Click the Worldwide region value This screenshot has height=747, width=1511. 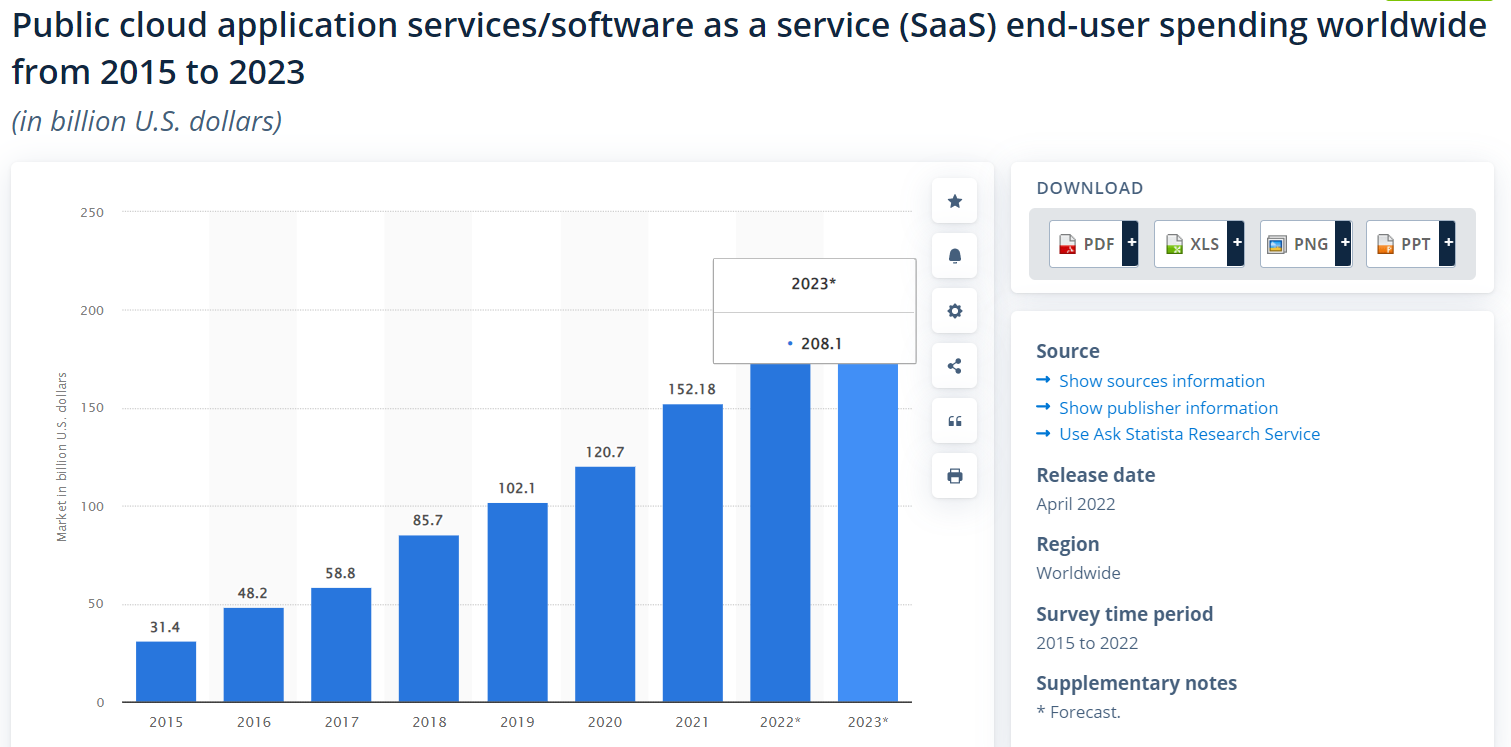click(x=1078, y=573)
